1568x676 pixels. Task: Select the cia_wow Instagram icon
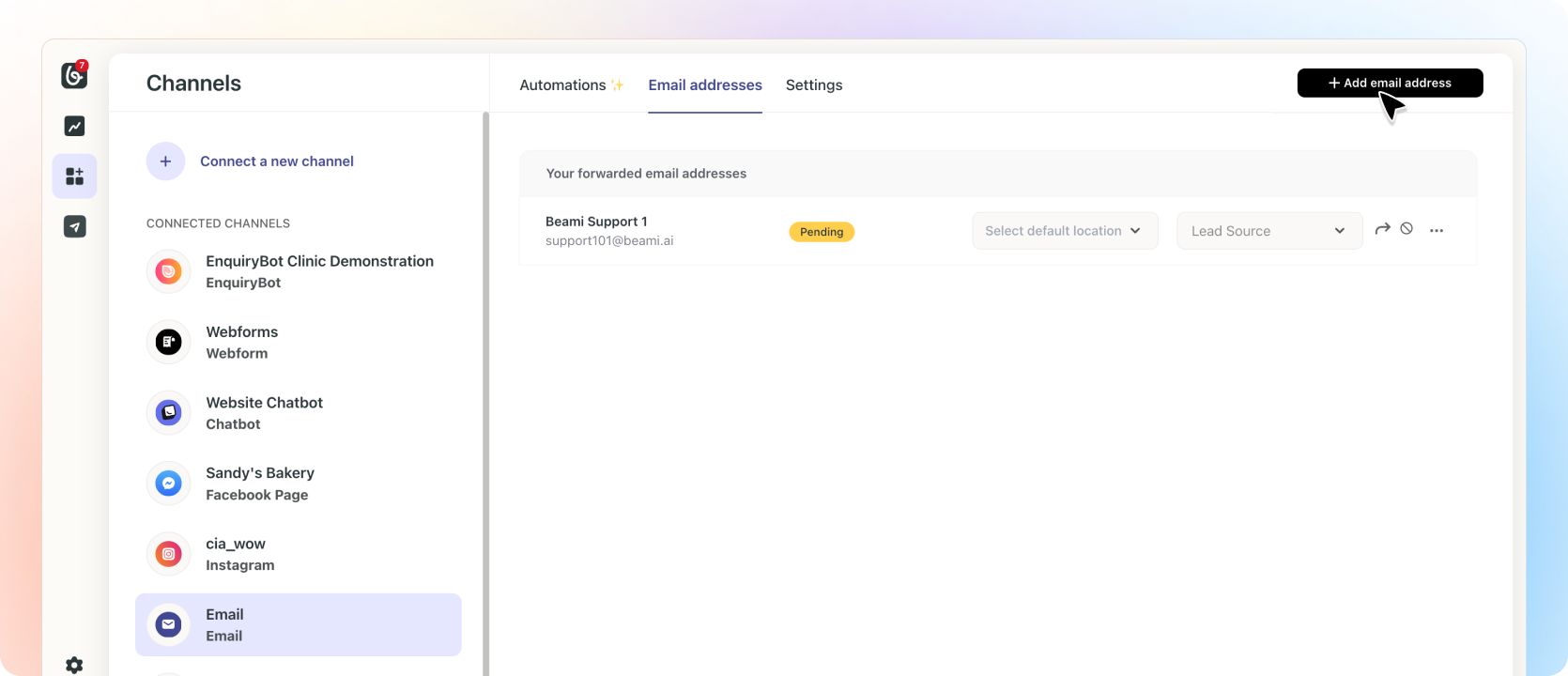click(168, 554)
